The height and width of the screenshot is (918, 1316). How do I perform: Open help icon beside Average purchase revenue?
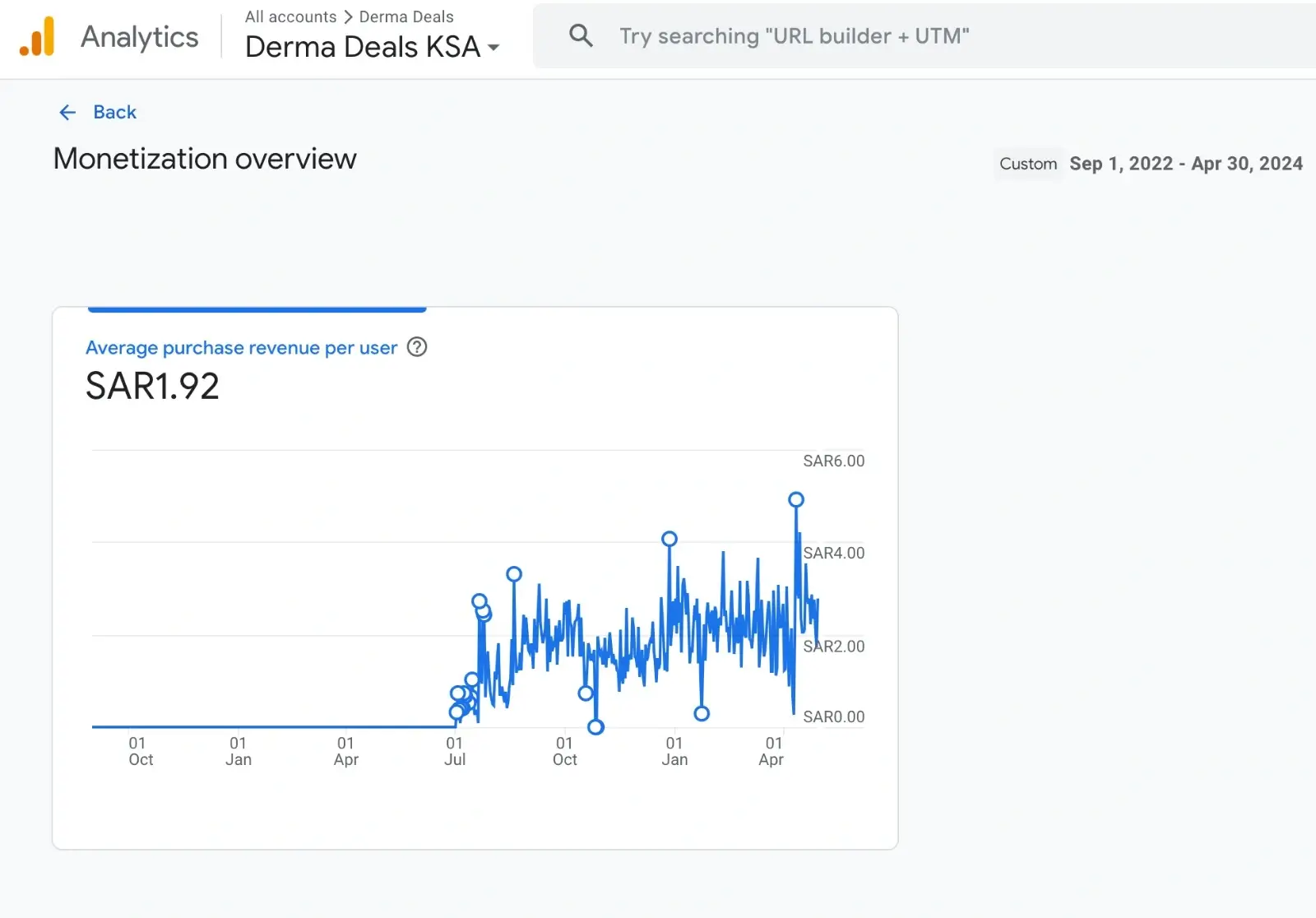coord(417,347)
